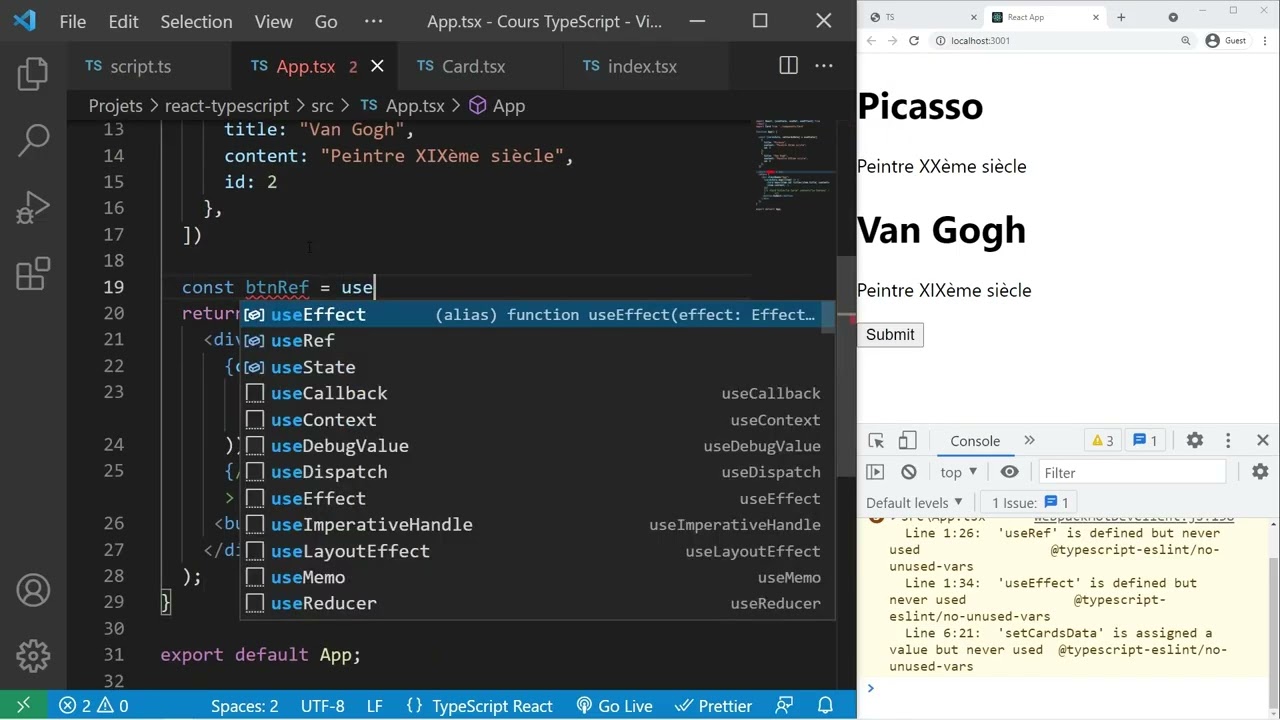Image resolution: width=1280 pixels, height=720 pixels.
Task: Click the browser back arrow
Action: pos(870,41)
